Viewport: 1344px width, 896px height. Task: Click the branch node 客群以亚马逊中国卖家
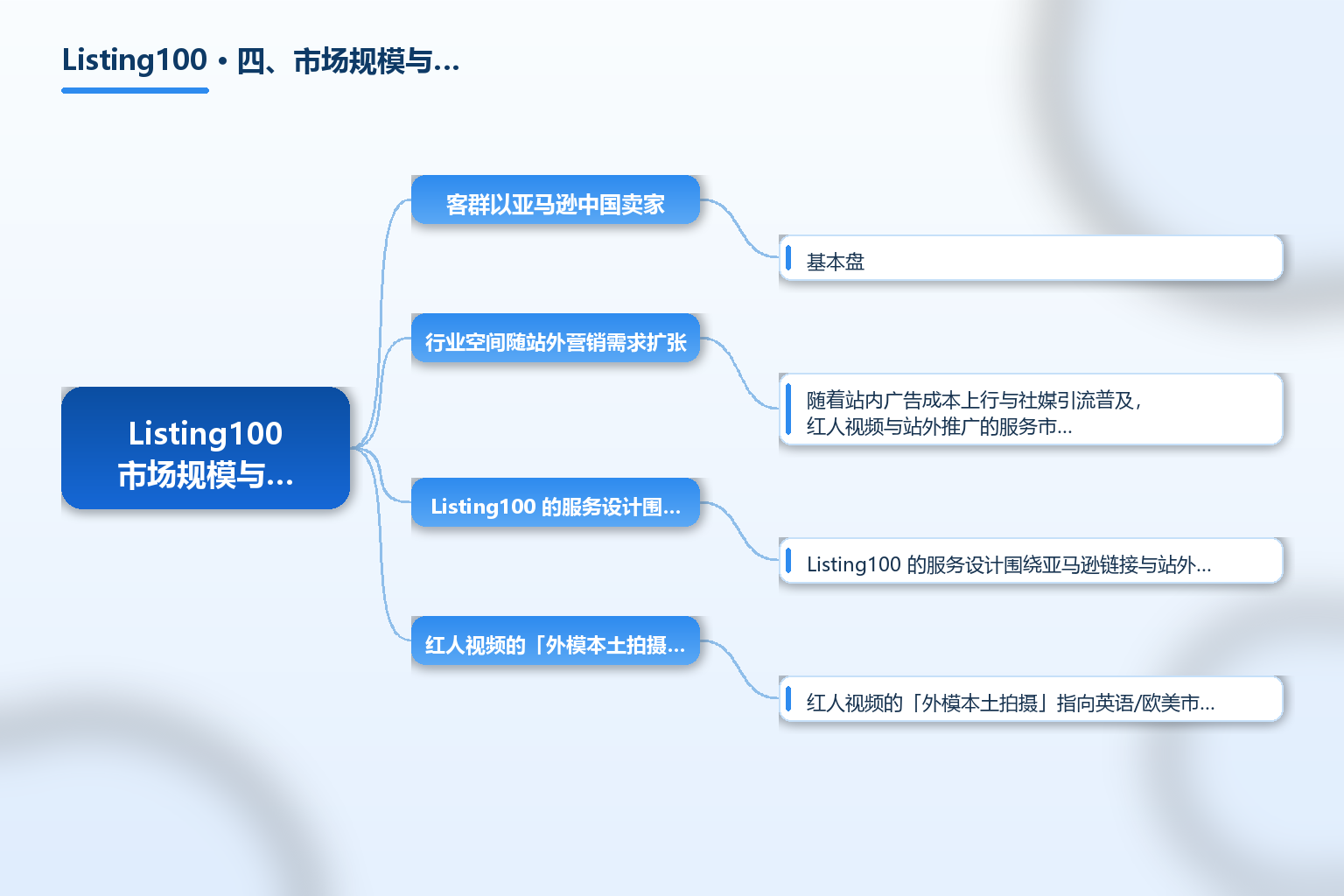pyautogui.click(x=556, y=199)
